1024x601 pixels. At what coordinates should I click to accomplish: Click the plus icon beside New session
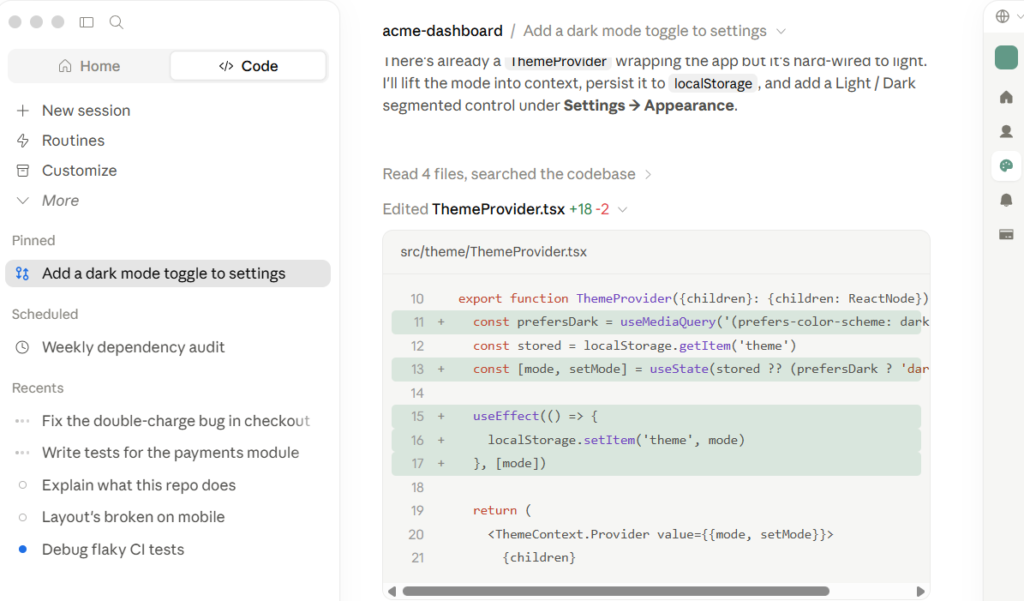tap(23, 110)
